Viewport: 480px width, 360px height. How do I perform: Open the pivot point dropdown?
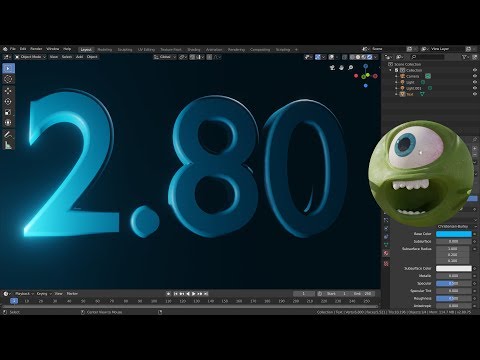pyautogui.click(x=183, y=57)
